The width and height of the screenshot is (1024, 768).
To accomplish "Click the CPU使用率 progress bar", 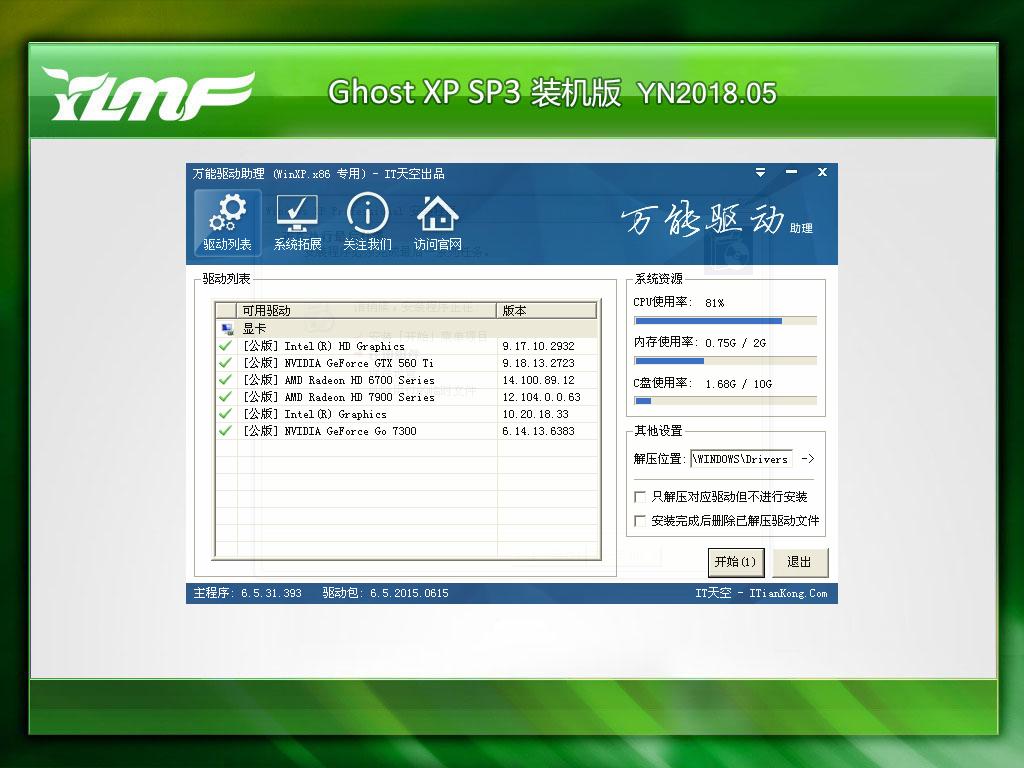I will pyautogui.click(x=725, y=320).
